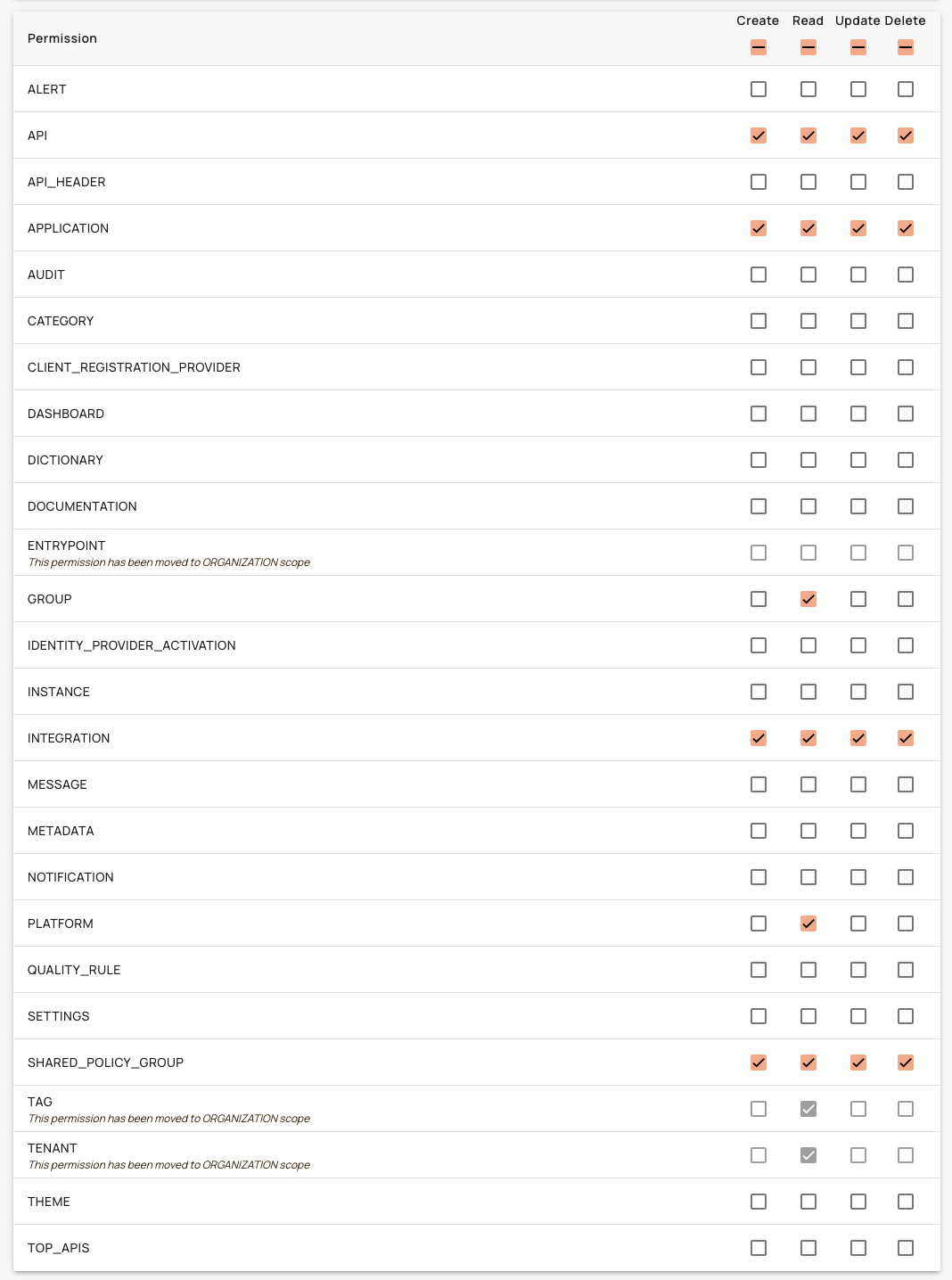
Task: Check Update permission for DICTIONARY
Action: [x=858, y=460]
